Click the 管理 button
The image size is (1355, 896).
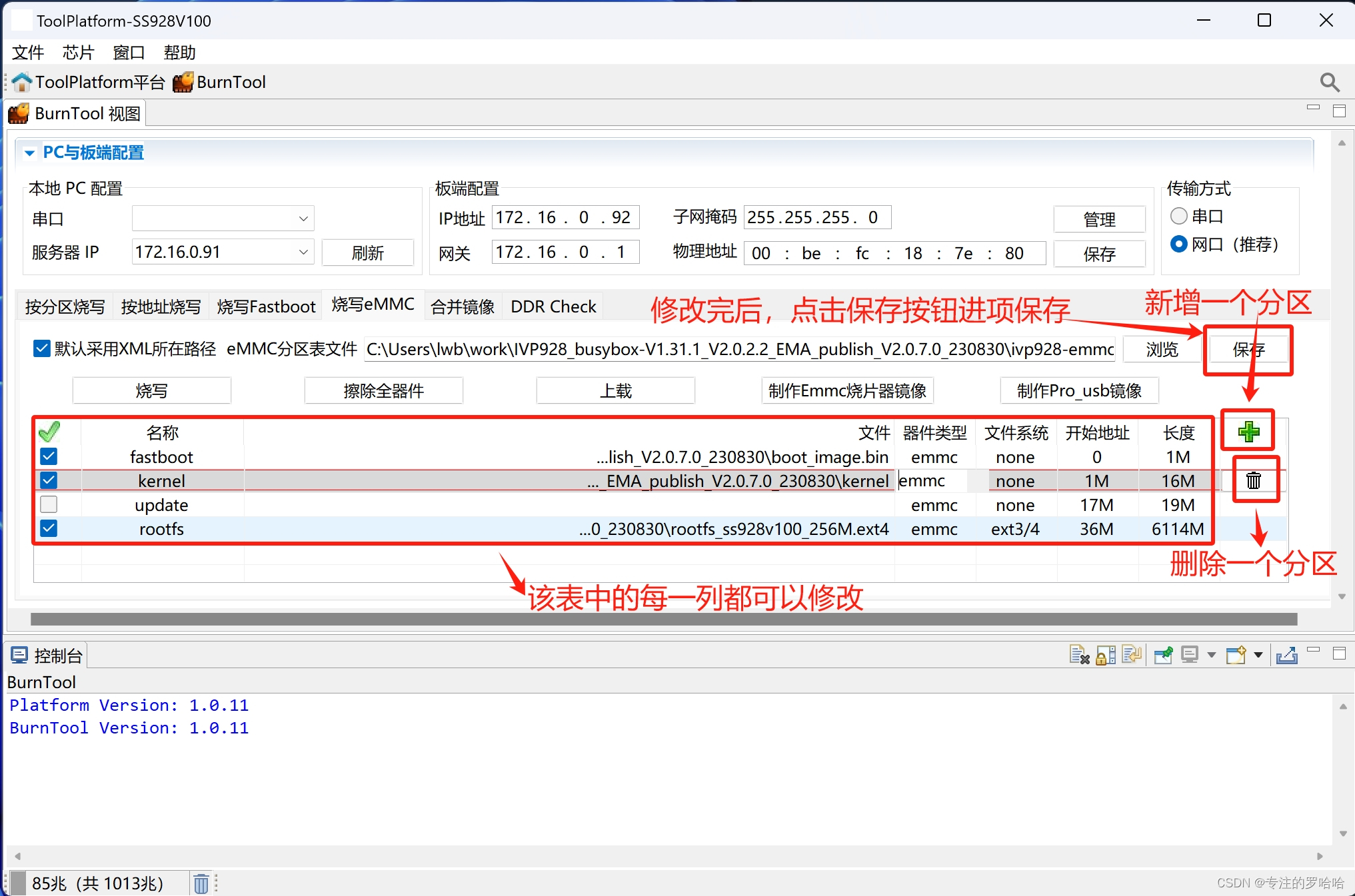1099,219
